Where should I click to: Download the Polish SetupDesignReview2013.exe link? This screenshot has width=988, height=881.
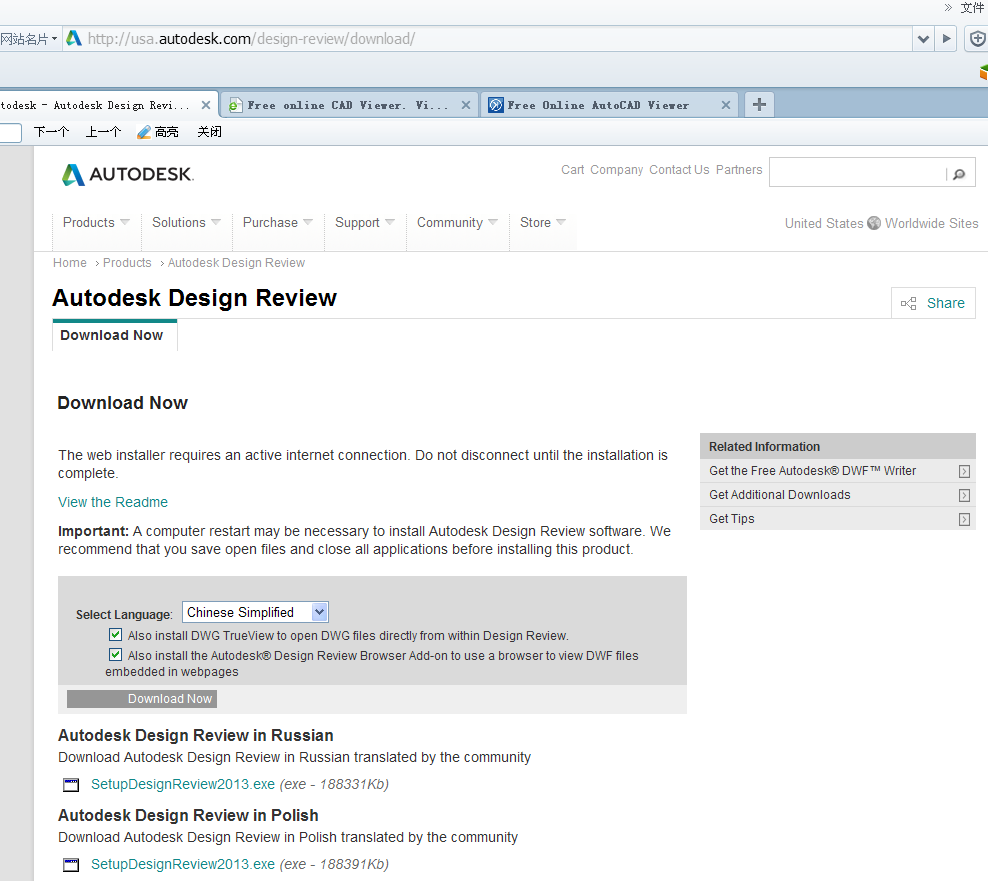(183, 864)
